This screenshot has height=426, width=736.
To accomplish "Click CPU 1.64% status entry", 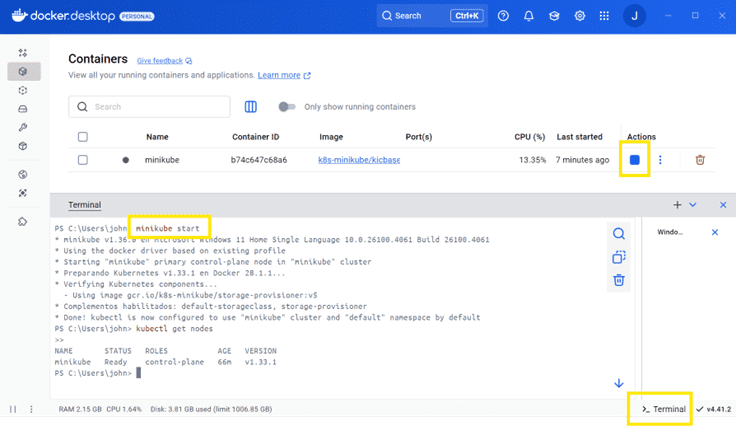I will coord(124,409).
